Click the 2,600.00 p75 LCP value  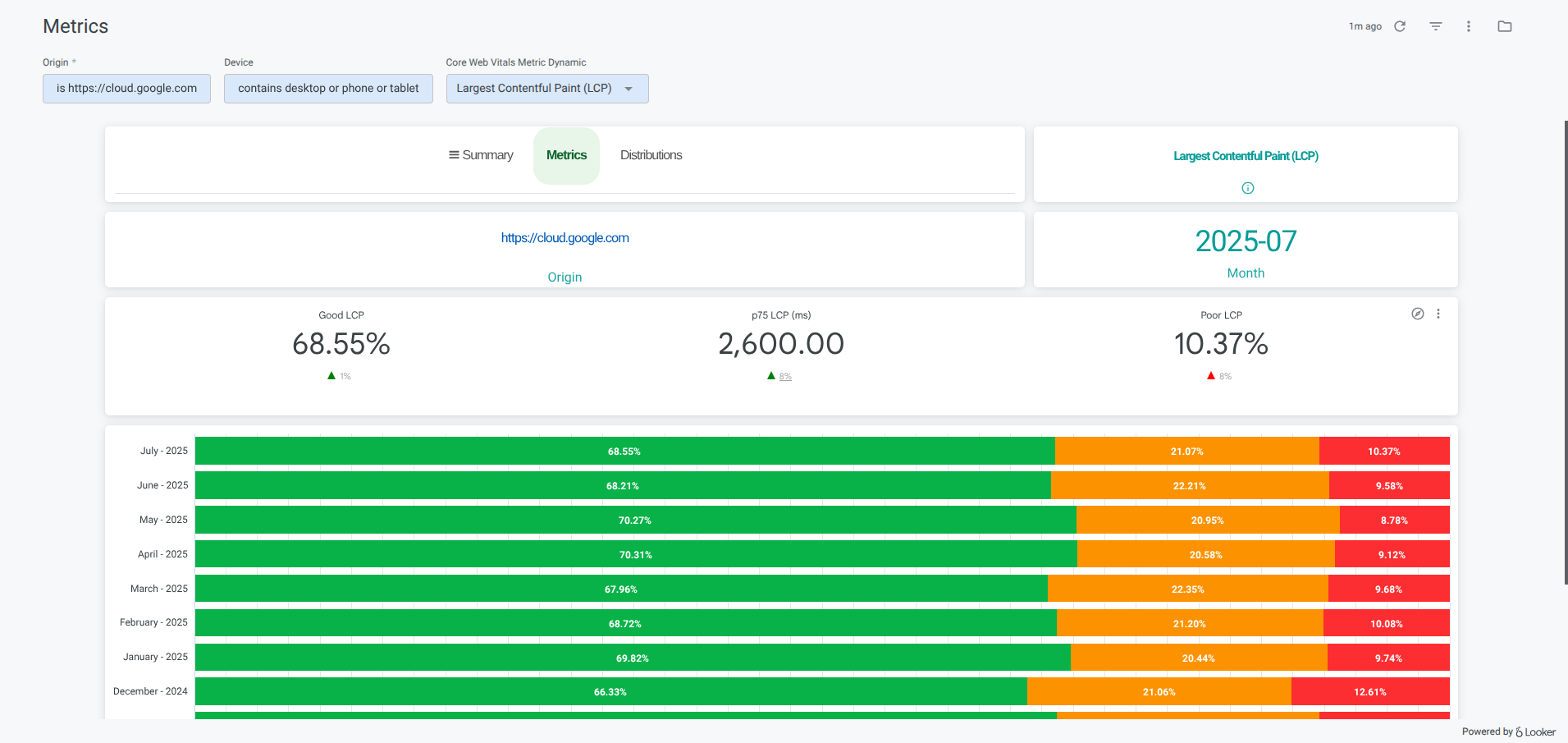click(x=781, y=344)
